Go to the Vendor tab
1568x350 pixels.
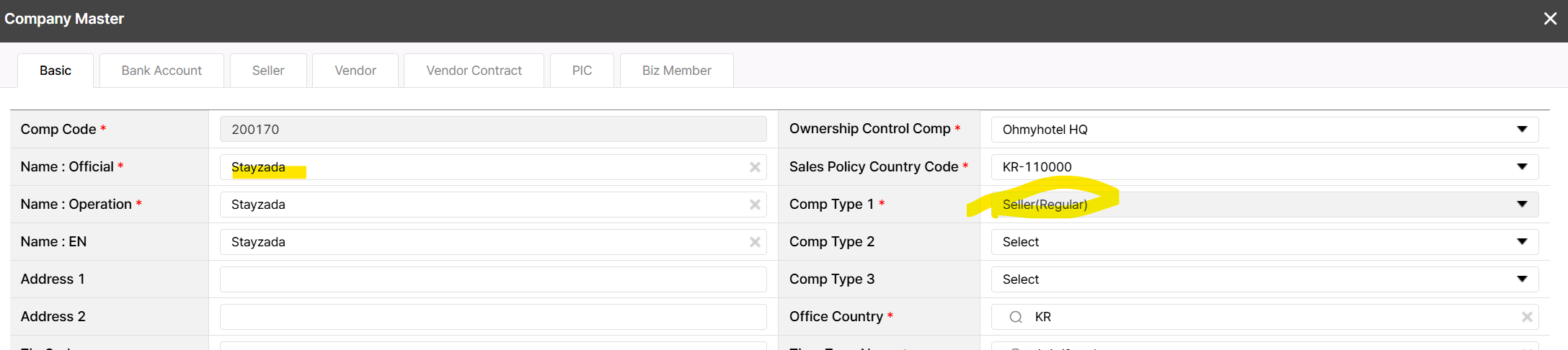point(355,71)
